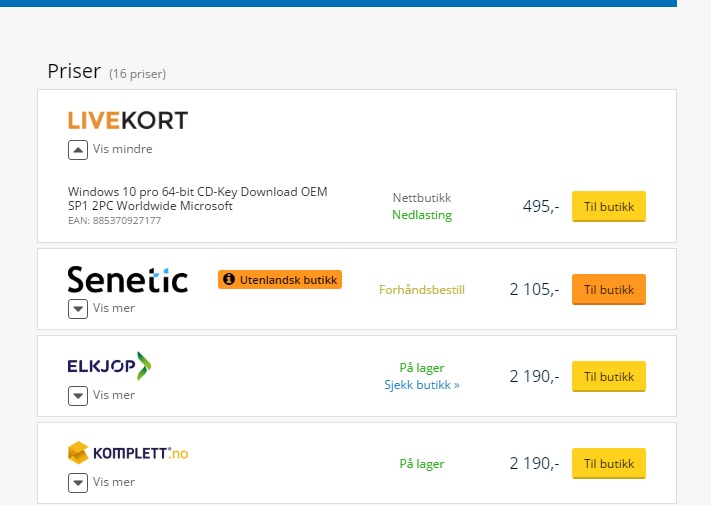The width and height of the screenshot is (711, 505).
Task: Open Senetic shop with orange Til butikk
Action: pyautogui.click(x=609, y=290)
